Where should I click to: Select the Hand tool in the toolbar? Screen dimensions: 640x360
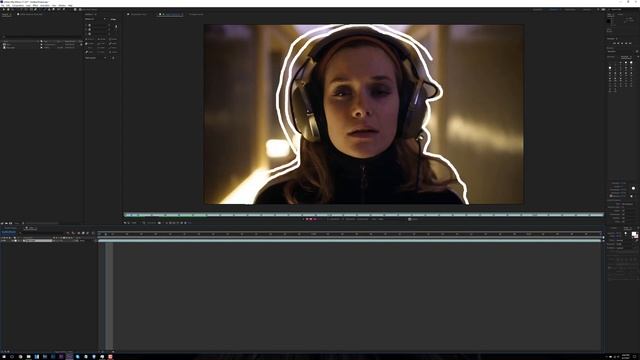pos(8,9)
